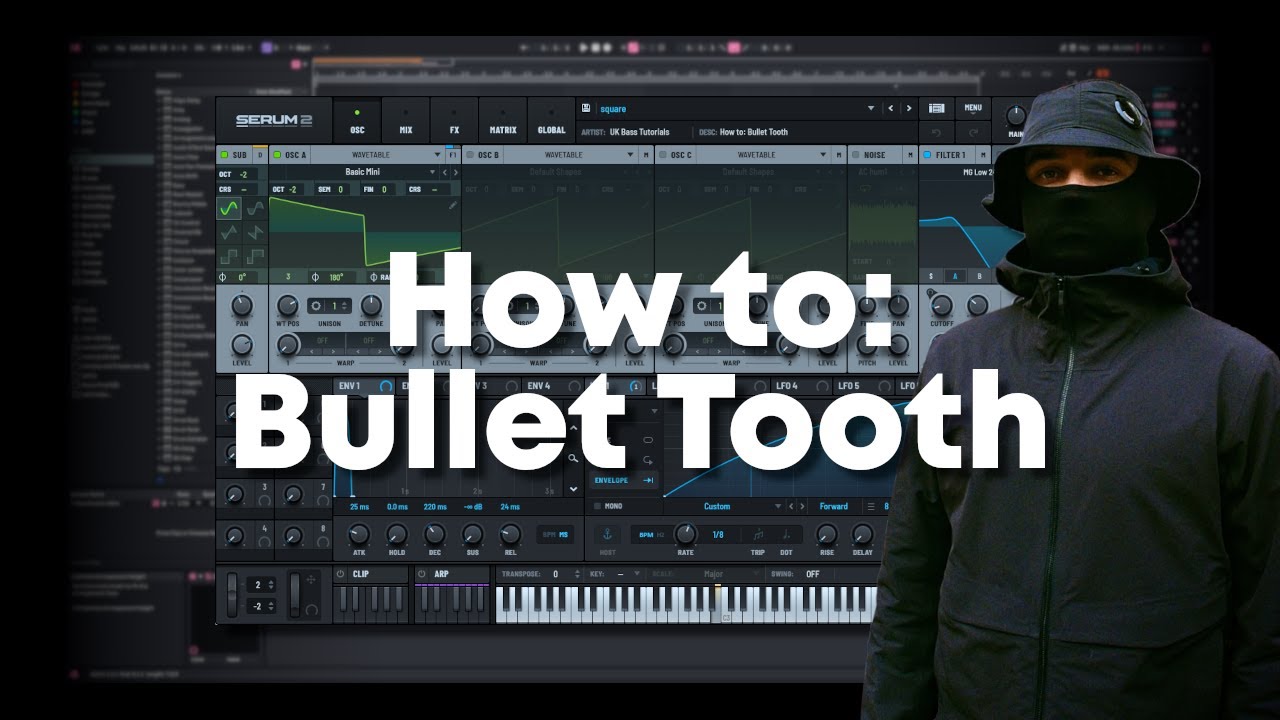Click the LFO TRIP triplet note icon
Screen dimensions: 1280x720
758,534
